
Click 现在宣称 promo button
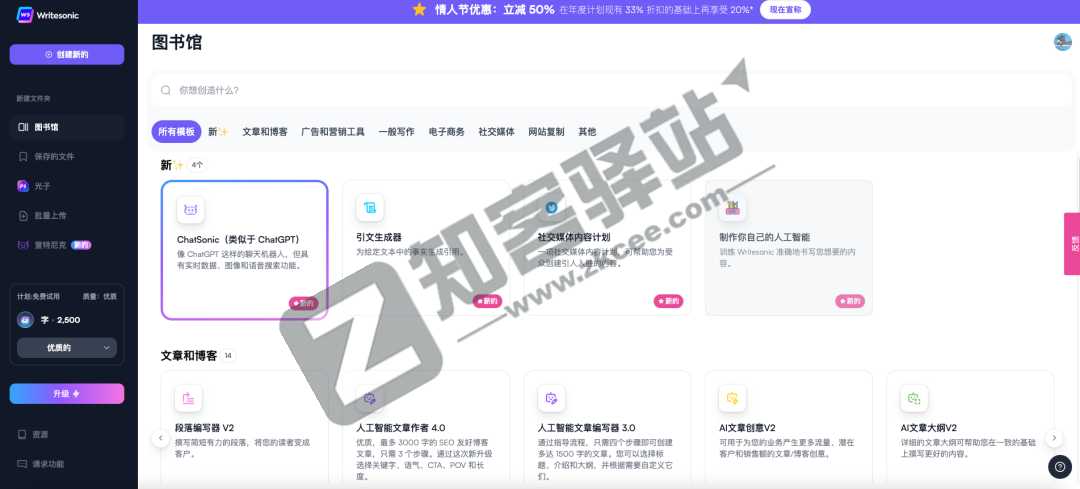(785, 10)
